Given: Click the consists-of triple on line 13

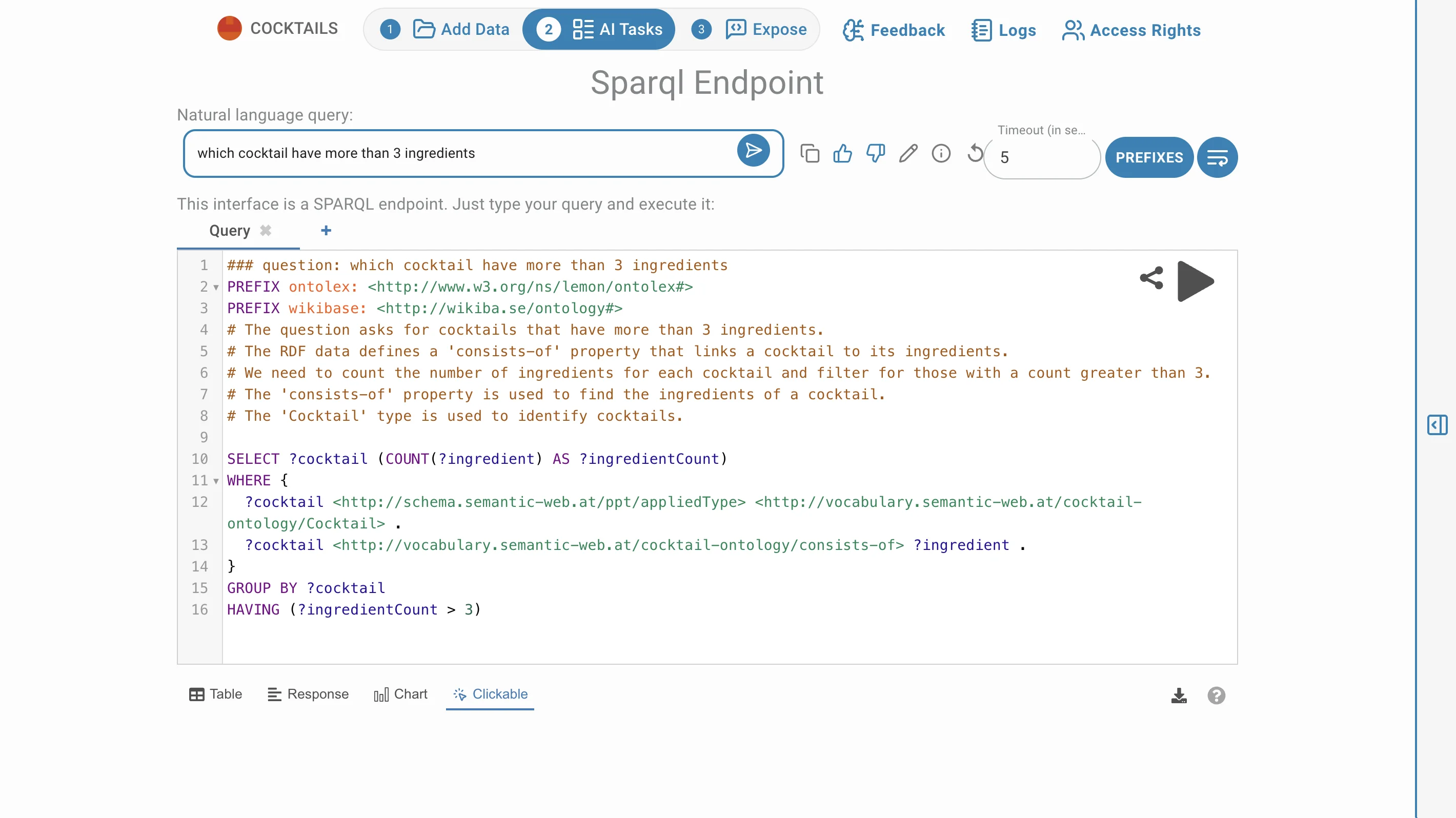Looking at the screenshot, I should [x=635, y=545].
